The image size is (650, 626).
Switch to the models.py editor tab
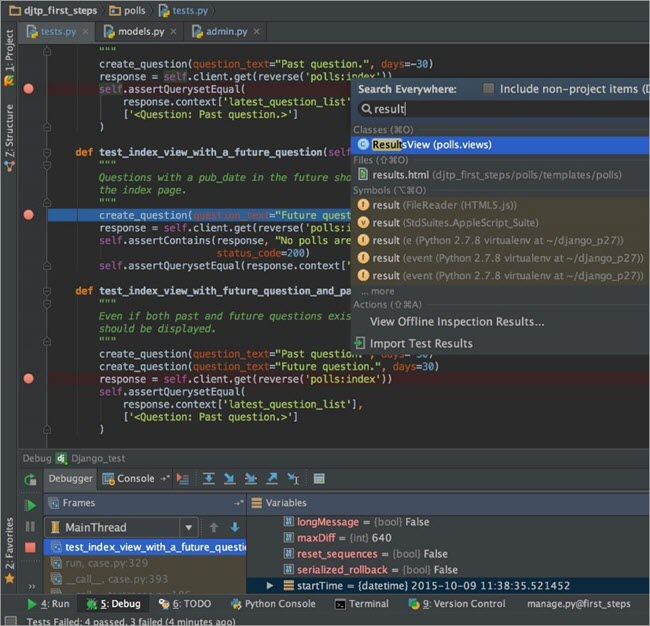click(139, 32)
